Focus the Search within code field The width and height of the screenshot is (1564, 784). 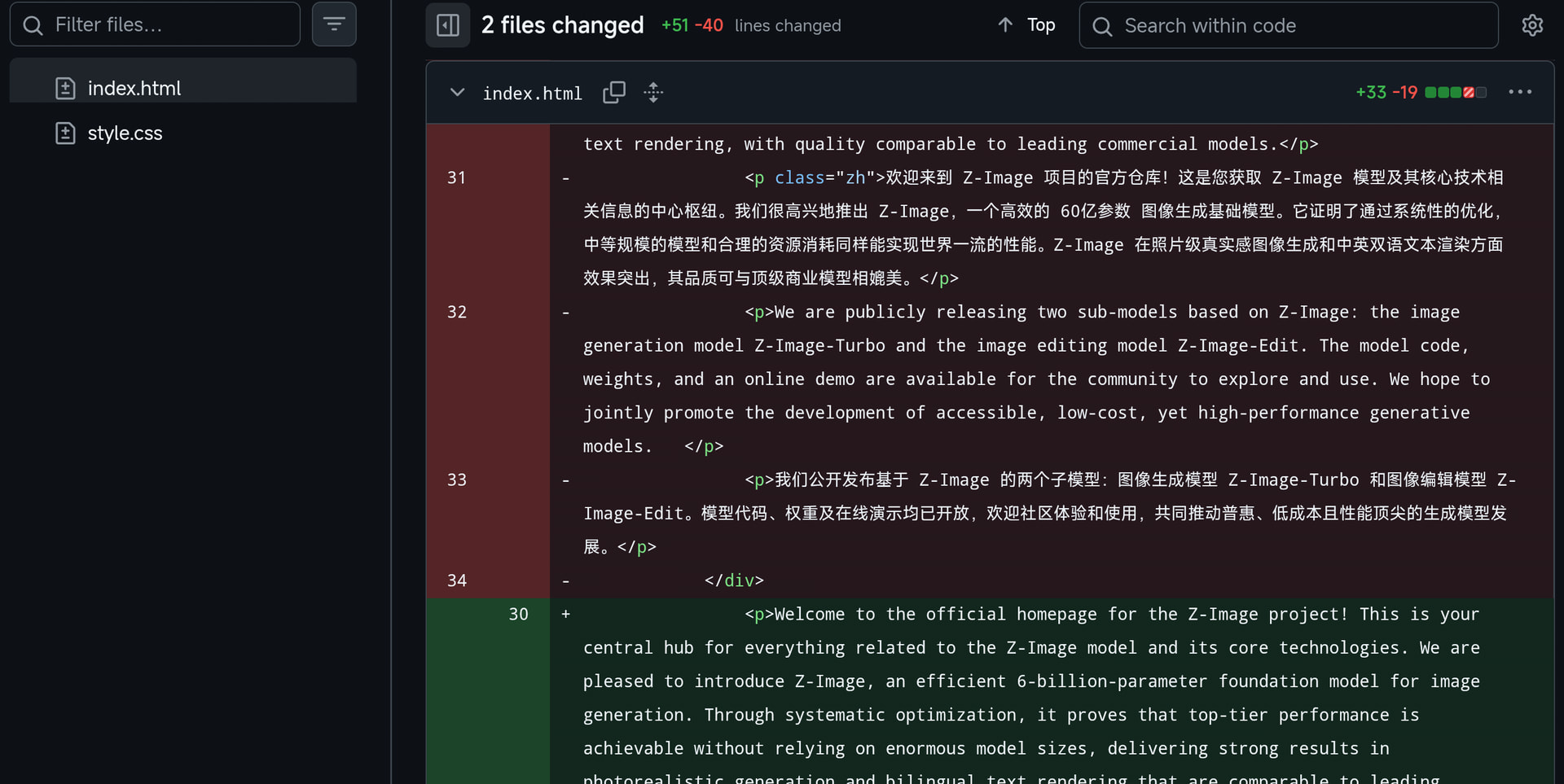1289,25
